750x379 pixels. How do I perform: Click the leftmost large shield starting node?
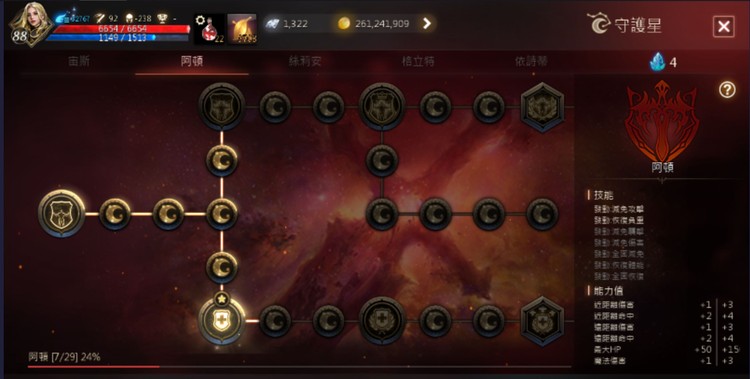62,213
